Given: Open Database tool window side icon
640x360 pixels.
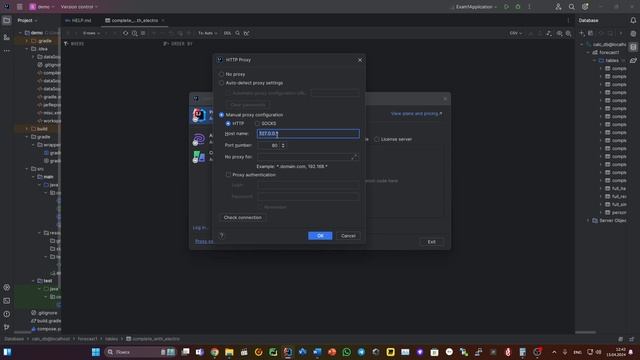Looking at the screenshot, I should tap(633, 47).
